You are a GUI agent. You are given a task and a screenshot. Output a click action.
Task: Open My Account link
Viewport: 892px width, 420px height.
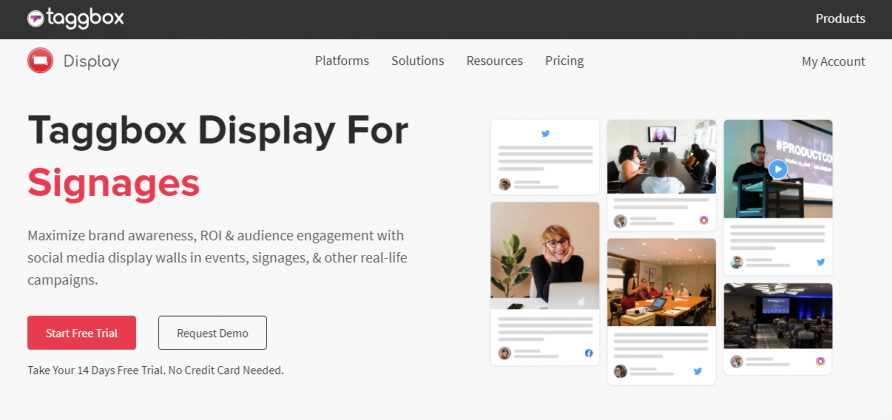click(x=833, y=61)
